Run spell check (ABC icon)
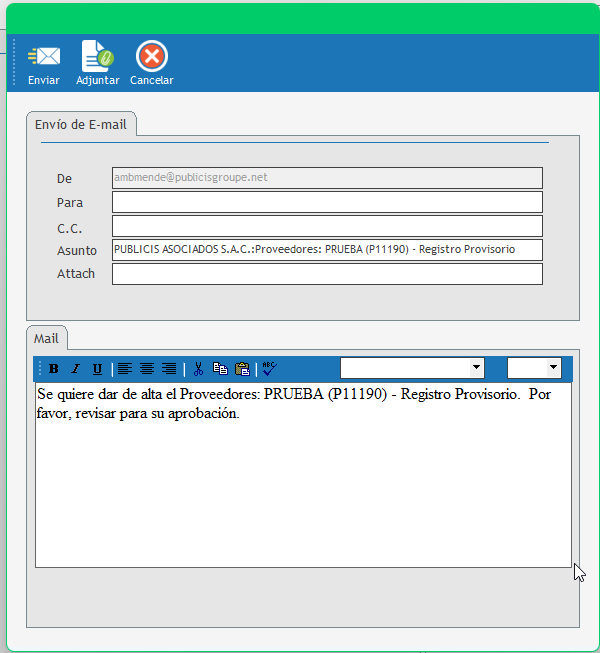This screenshot has width=600, height=653. pyautogui.click(x=270, y=369)
